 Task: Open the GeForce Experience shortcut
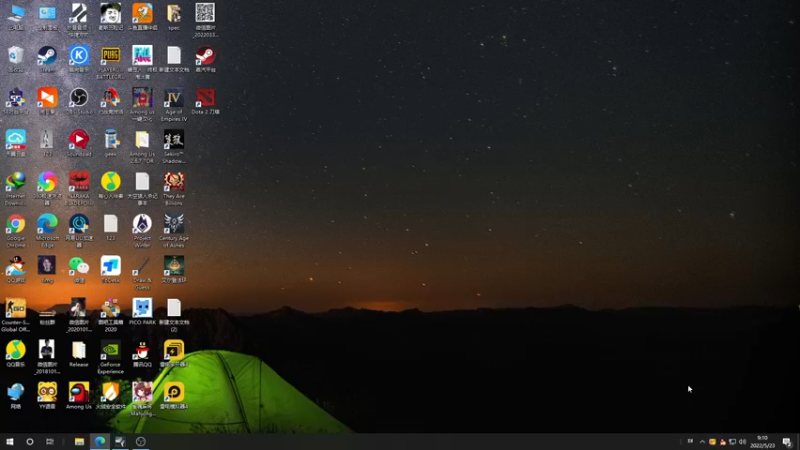pyautogui.click(x=110, y=351)
